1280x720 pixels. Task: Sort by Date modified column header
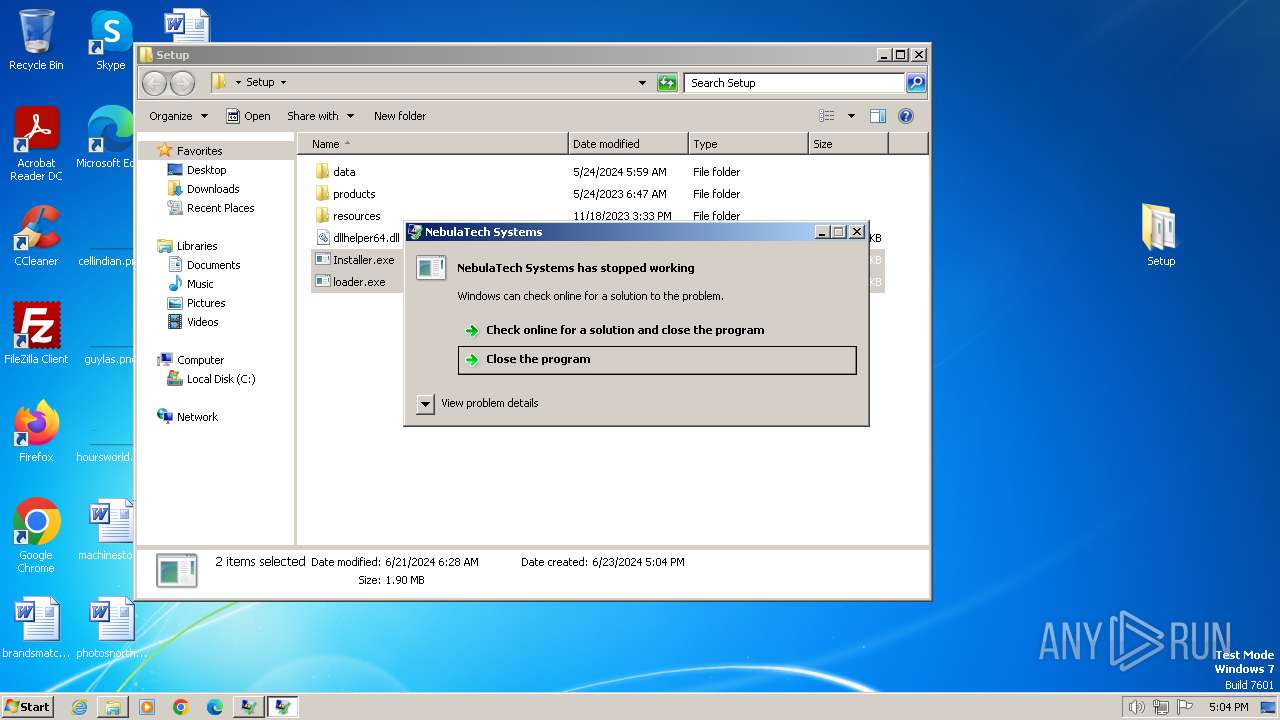tap(628, 144)
